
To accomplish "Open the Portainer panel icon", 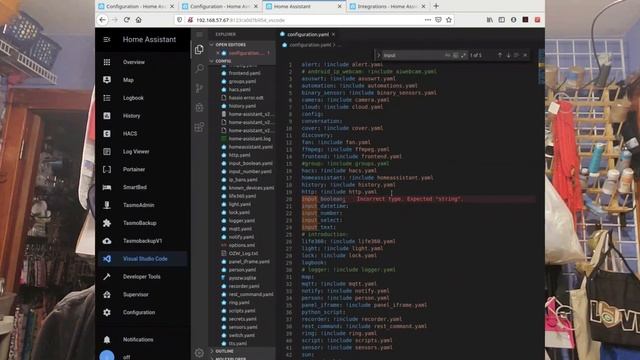I will coord(107,169).
